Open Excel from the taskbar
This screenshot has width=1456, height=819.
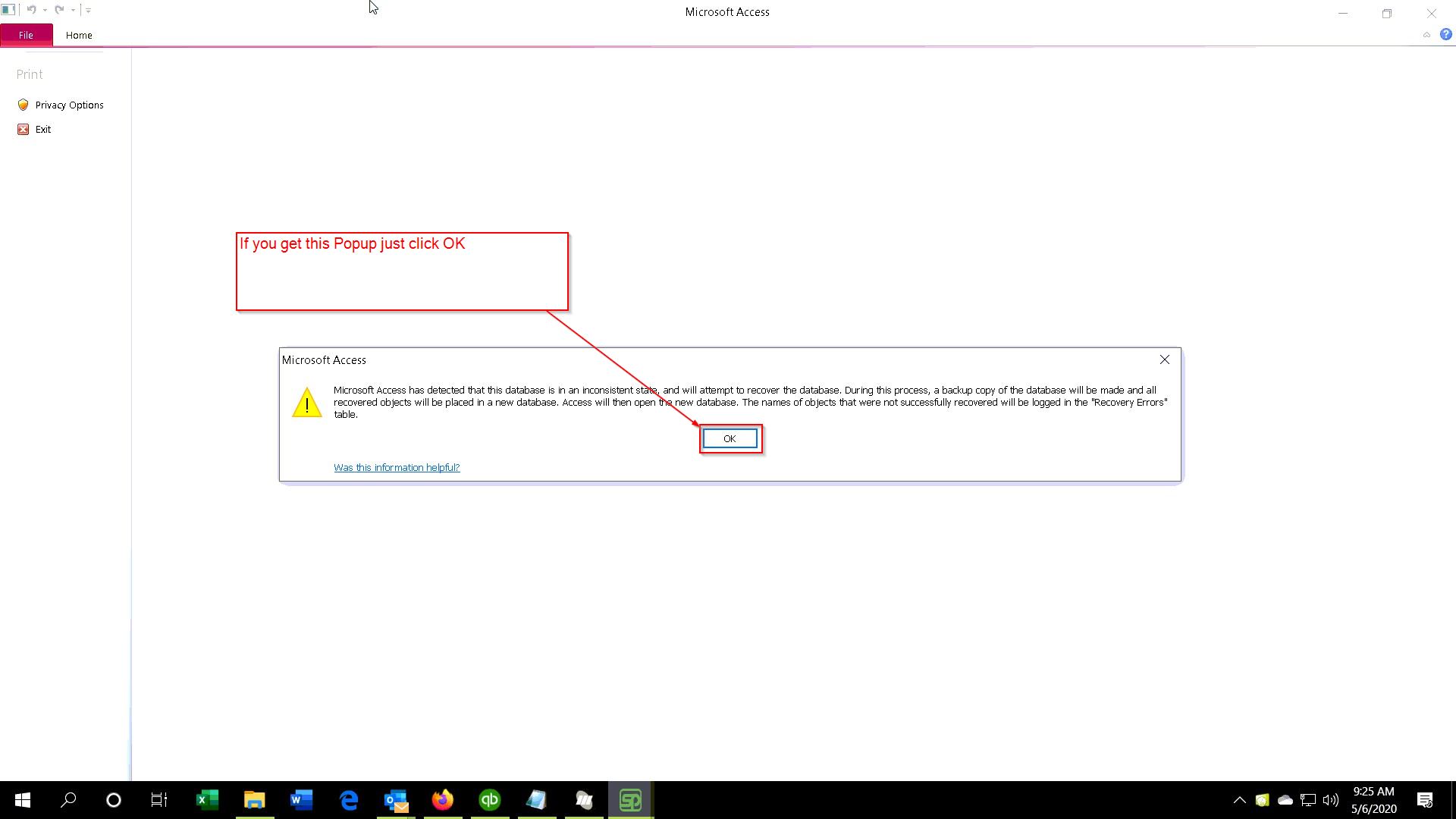(x=207, y=800)
